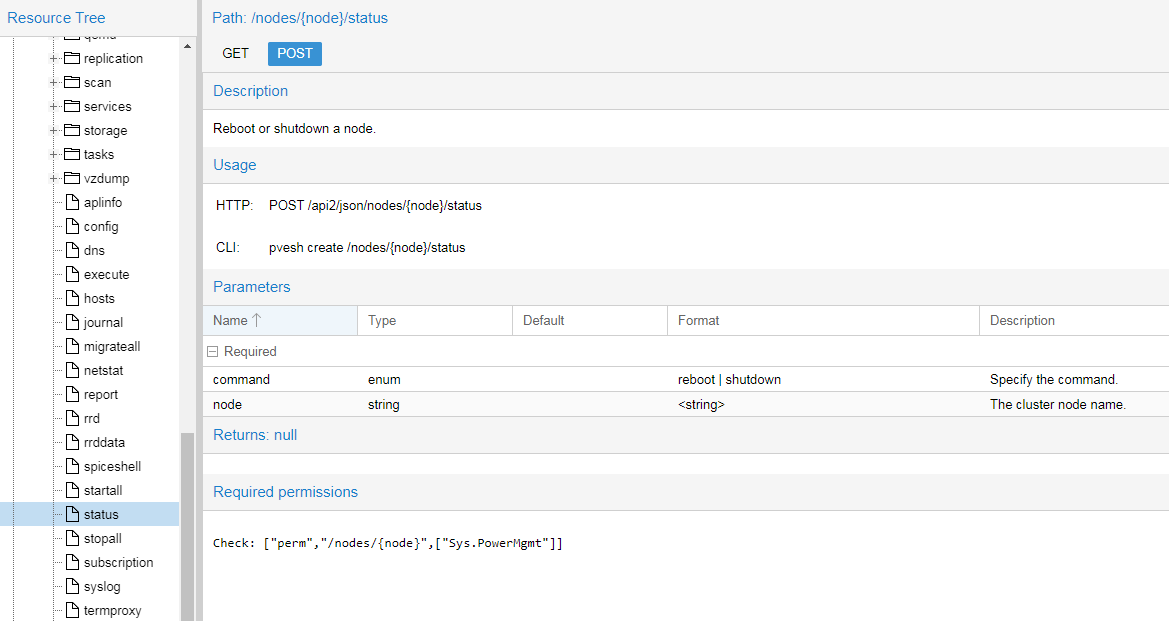Image resolution: width=1169 pixels, height=621 pixels.
Task: Click the termproxy file icon
Action: coord(72,610)
